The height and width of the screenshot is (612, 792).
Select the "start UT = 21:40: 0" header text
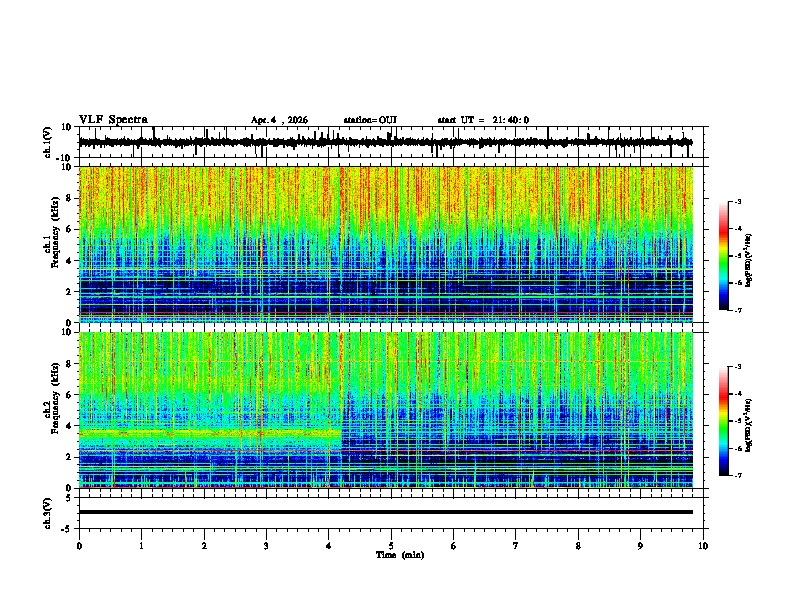[x=483, y=120]
